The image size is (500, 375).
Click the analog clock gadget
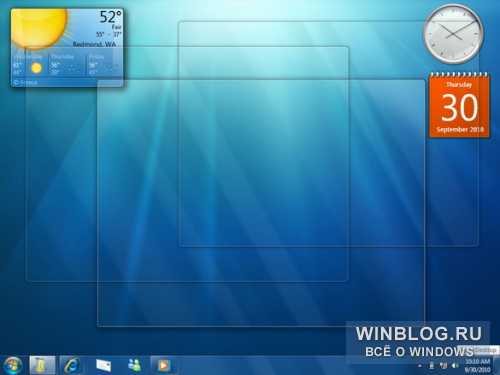pyautogui.click(x=453, y=34)
